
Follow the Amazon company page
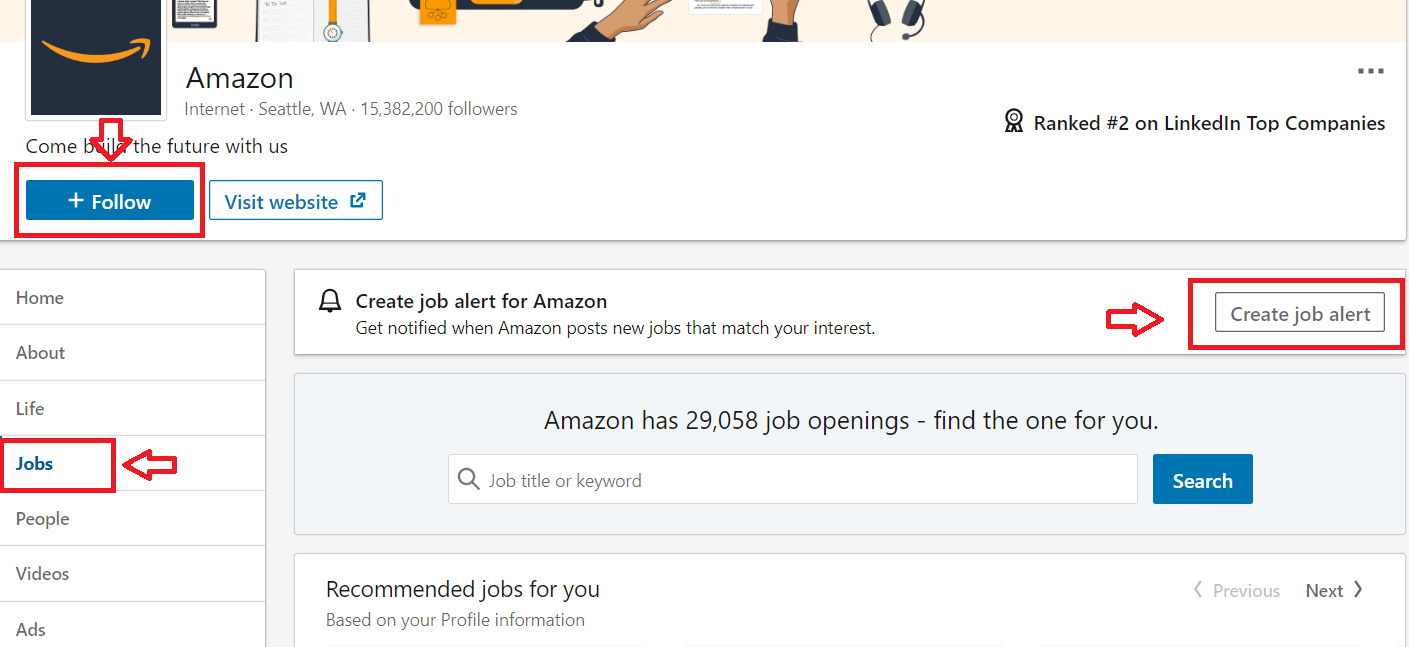click(110, 200)
